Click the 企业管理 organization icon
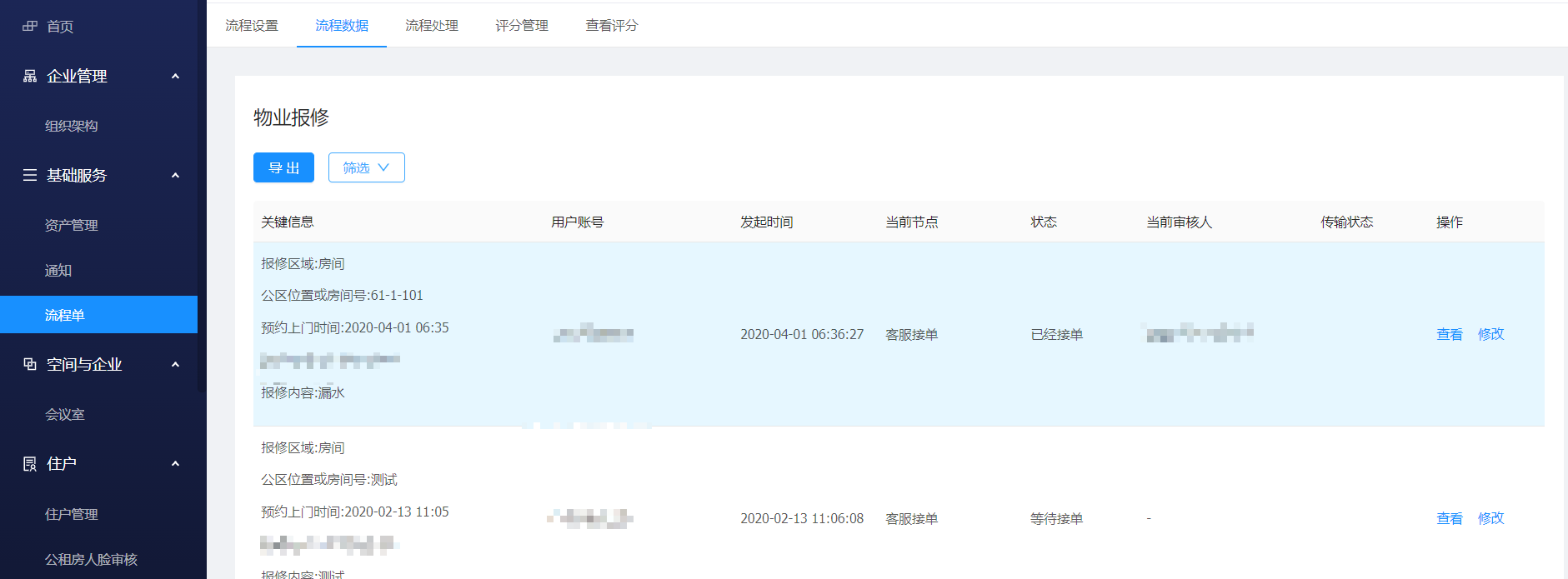Viewport: 1568px width, 579px height. [30, 76]
